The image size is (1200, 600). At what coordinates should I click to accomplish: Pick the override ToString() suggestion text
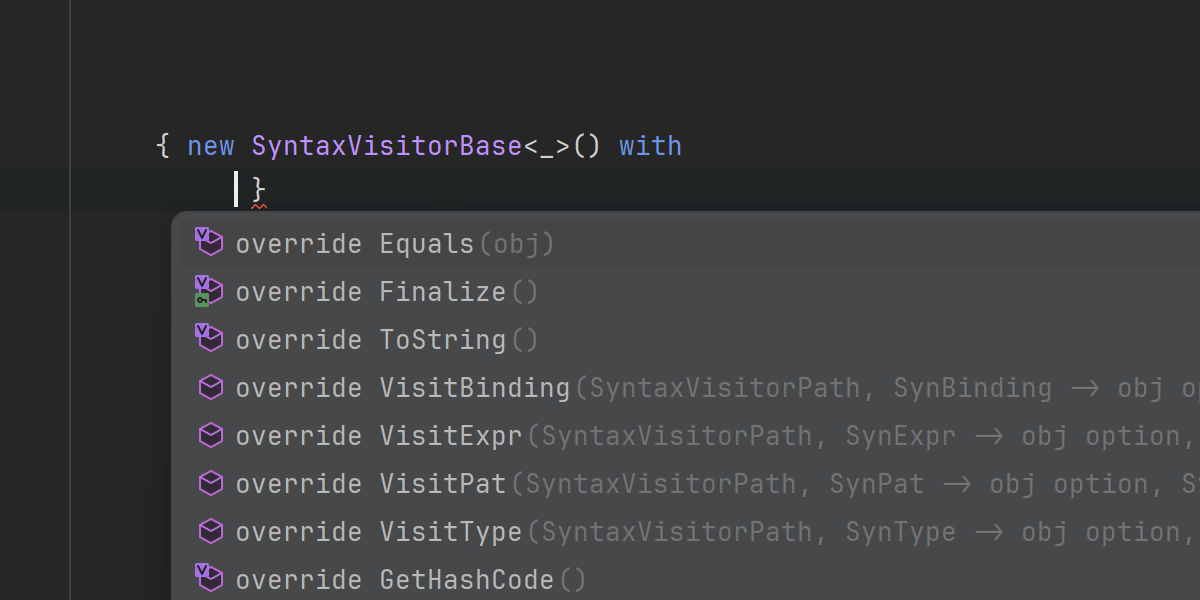coord(387,340)
